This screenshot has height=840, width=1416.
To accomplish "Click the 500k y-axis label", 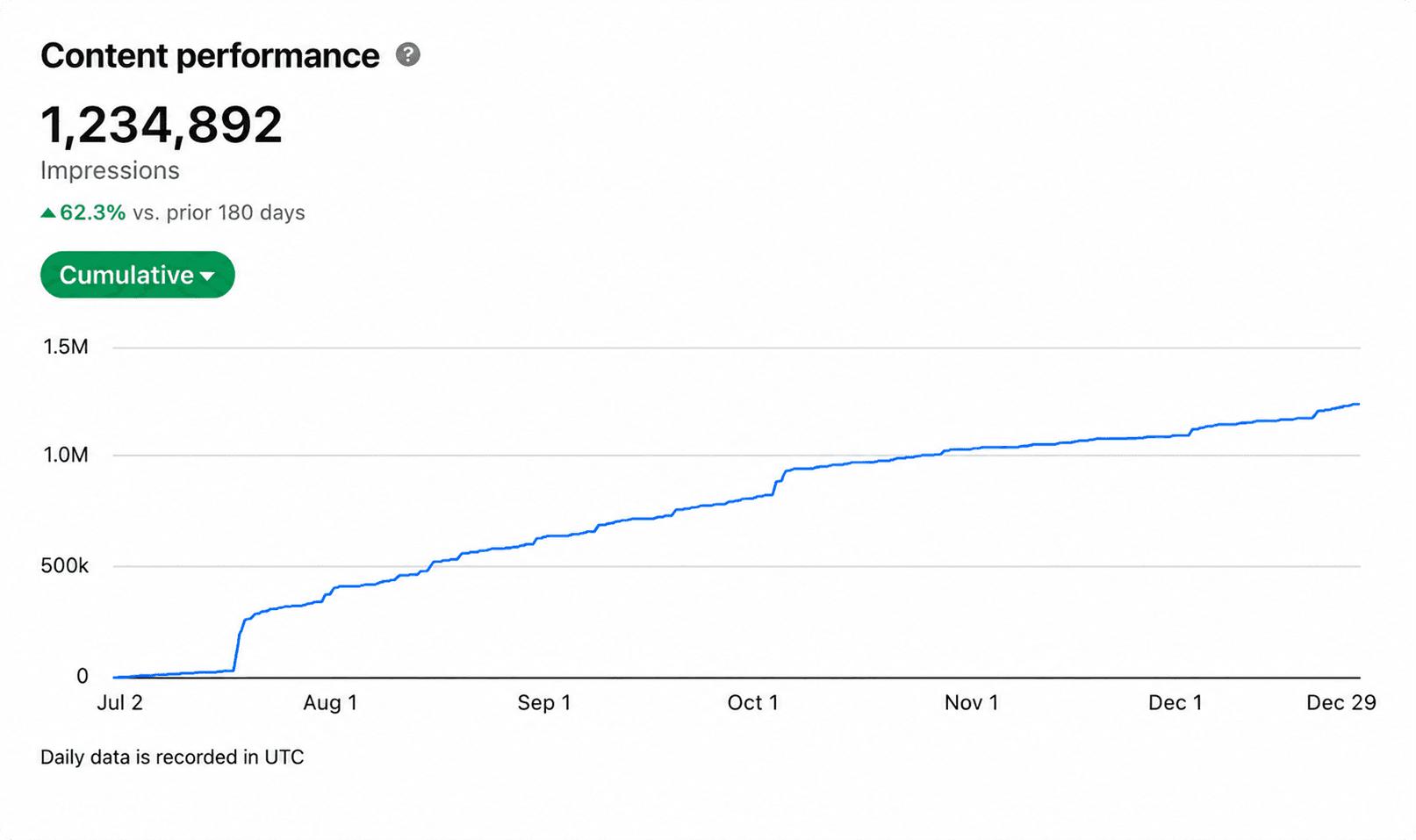I will point(65,566).
